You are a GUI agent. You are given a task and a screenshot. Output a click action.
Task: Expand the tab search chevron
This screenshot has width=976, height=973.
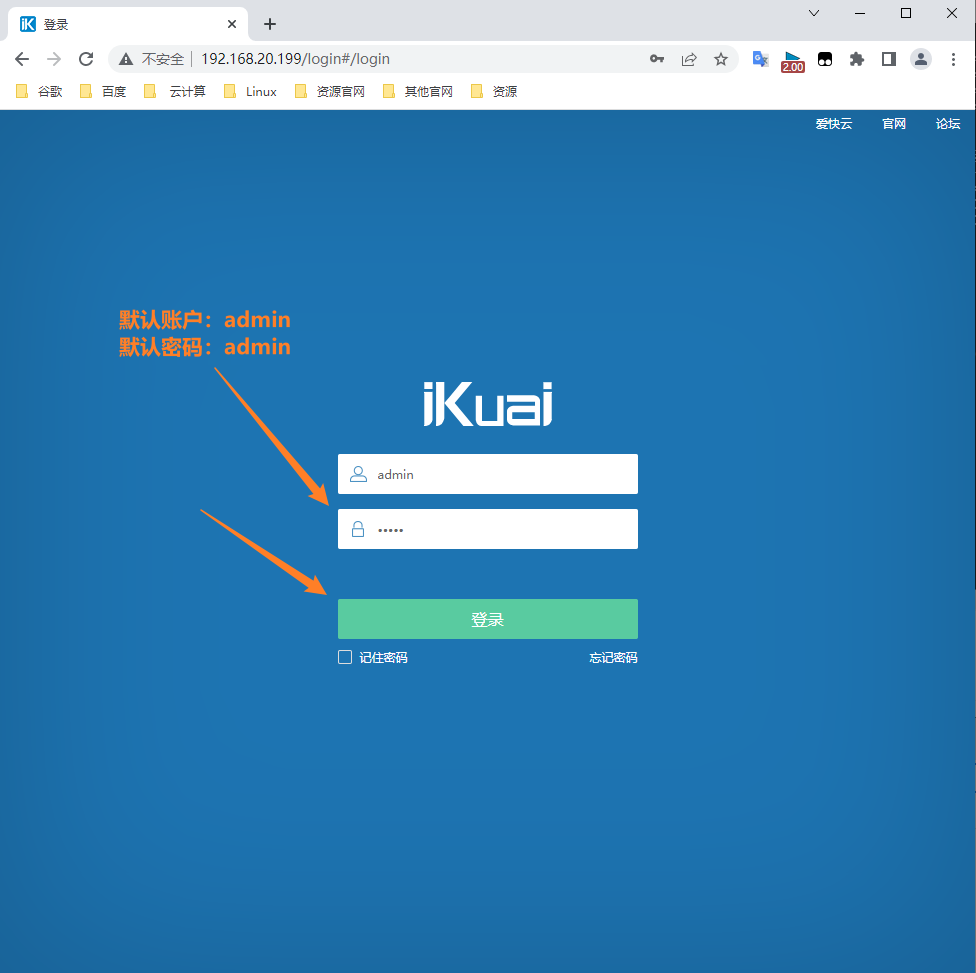814,13
